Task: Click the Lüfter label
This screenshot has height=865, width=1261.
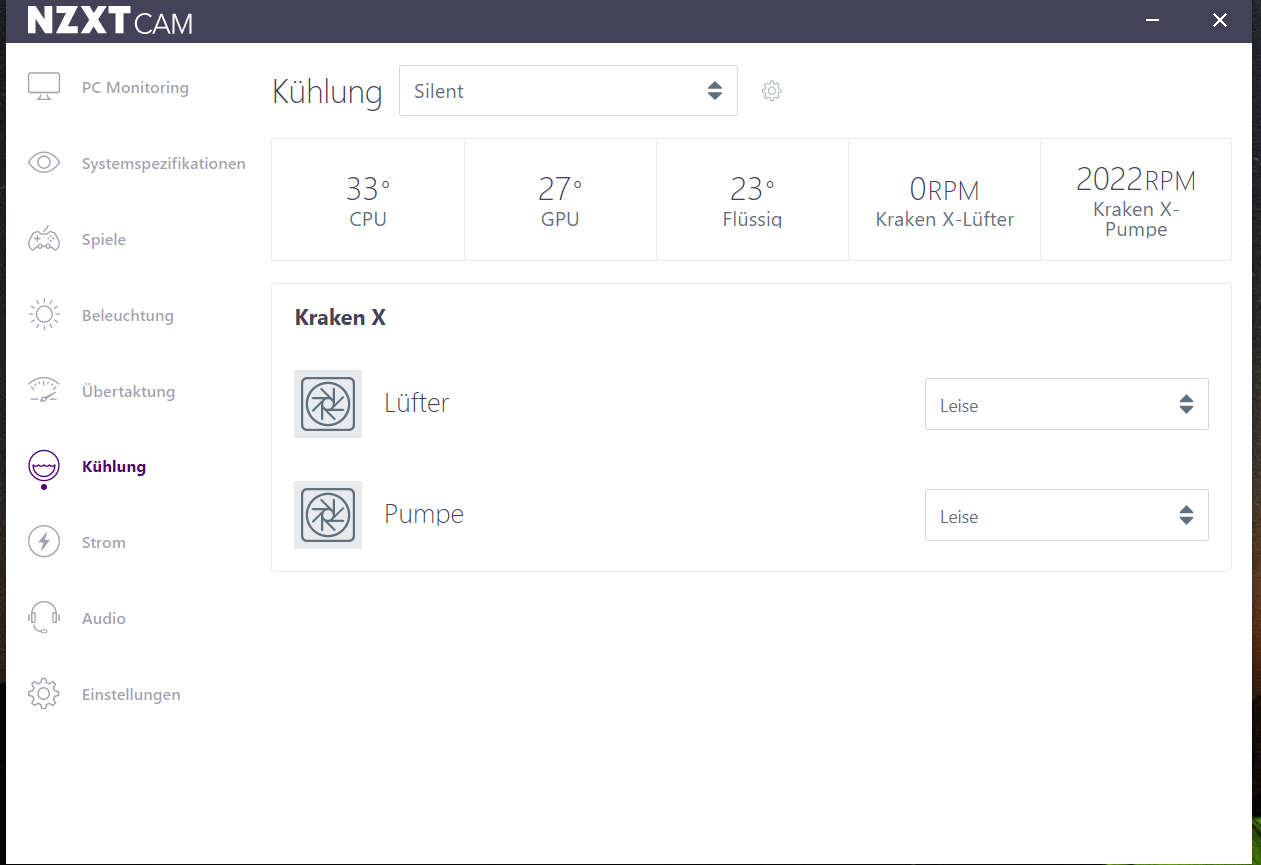Action: (417, 403)
